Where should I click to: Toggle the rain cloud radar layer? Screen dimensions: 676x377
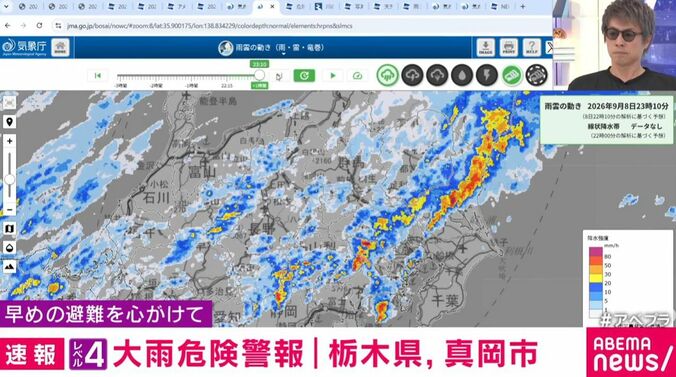point(387,75)
